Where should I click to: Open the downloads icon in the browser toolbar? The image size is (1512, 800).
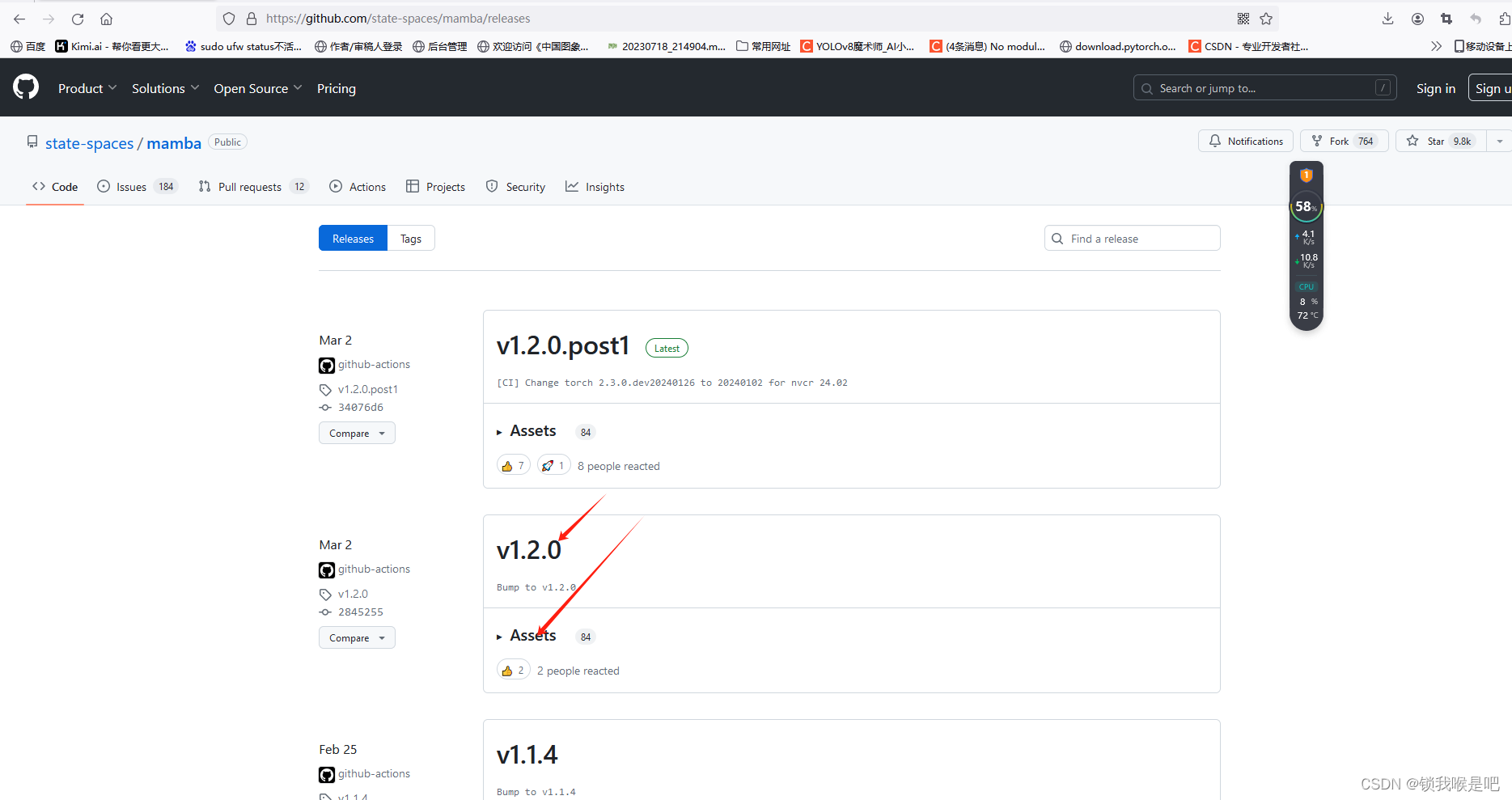[1387, 19]
